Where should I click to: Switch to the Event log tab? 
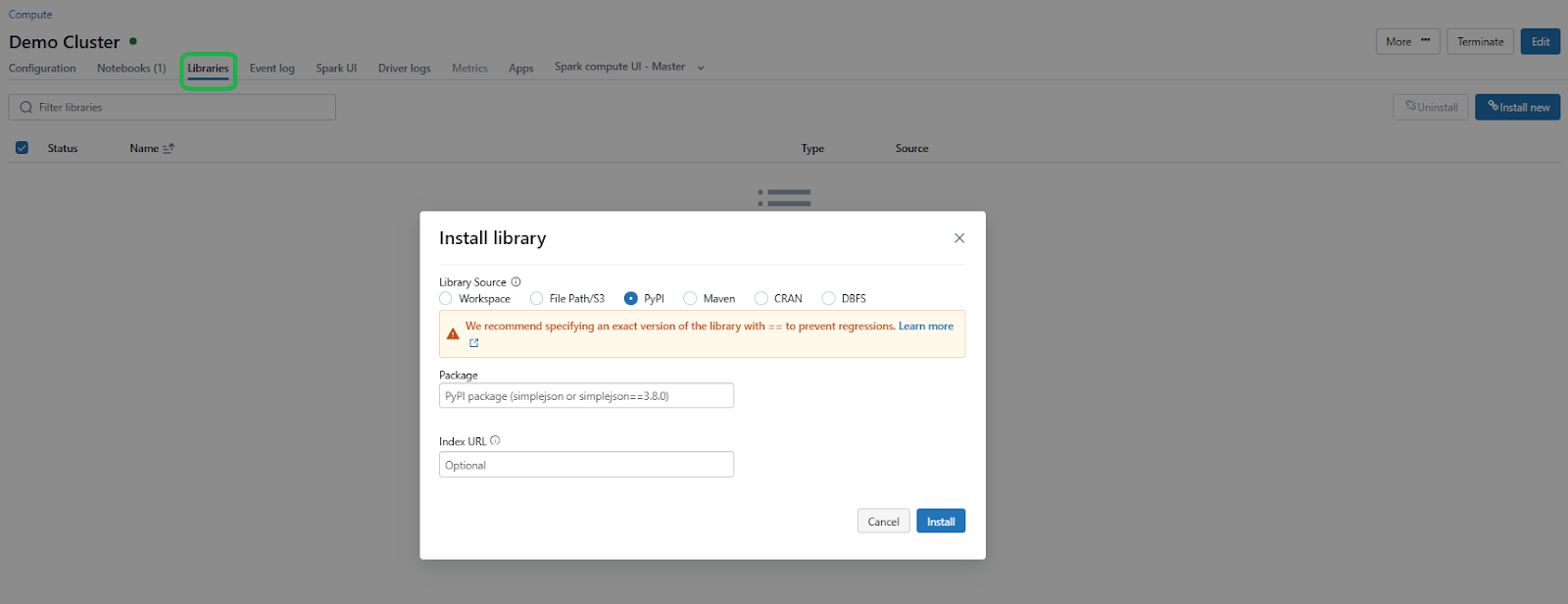(271, 69)
